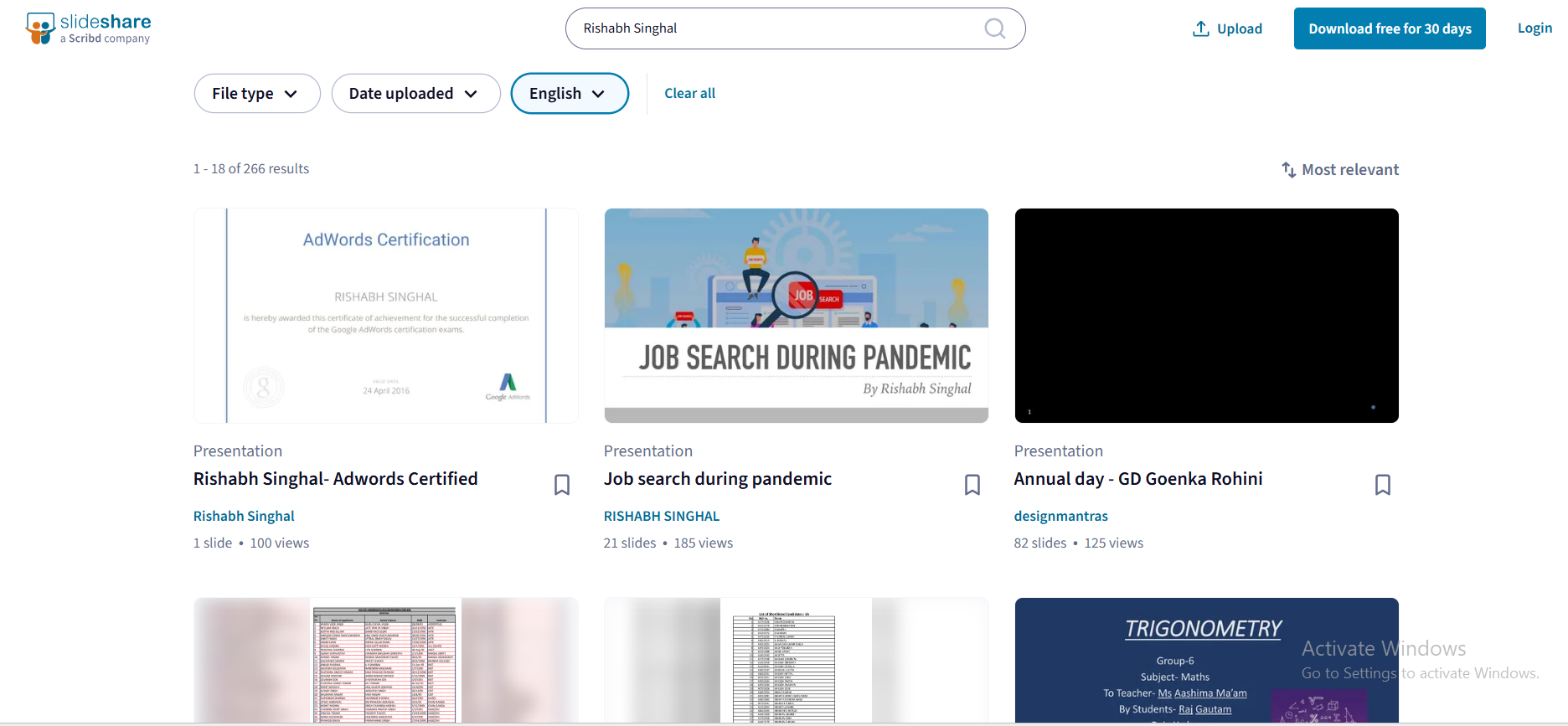Click the Upload arrow icon
Screen dimensions: 1568x726
coord(1200,28)
